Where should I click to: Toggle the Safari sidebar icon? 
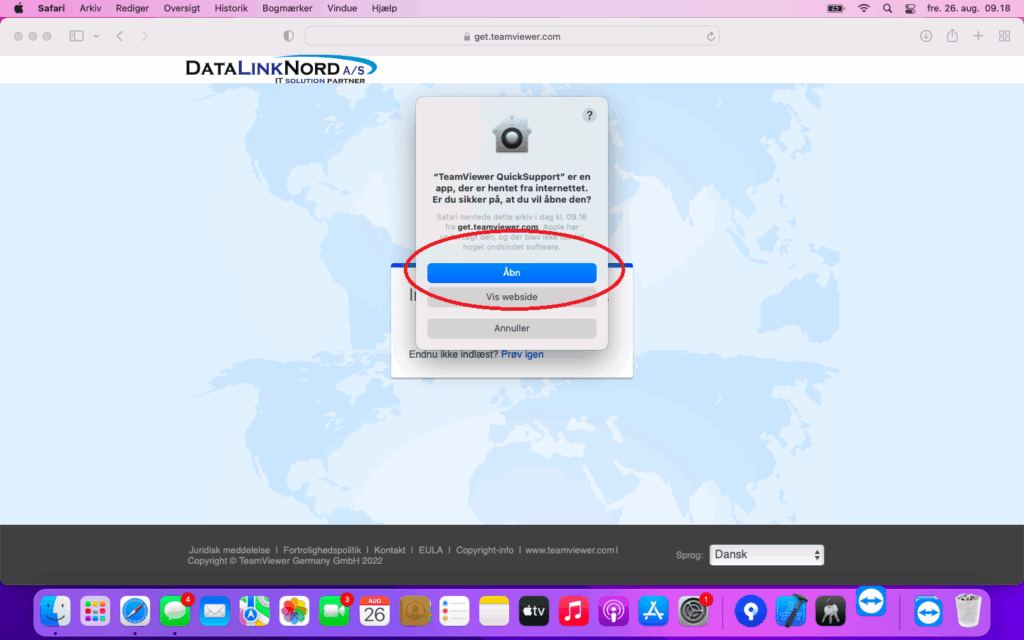[x=77, y=36]
